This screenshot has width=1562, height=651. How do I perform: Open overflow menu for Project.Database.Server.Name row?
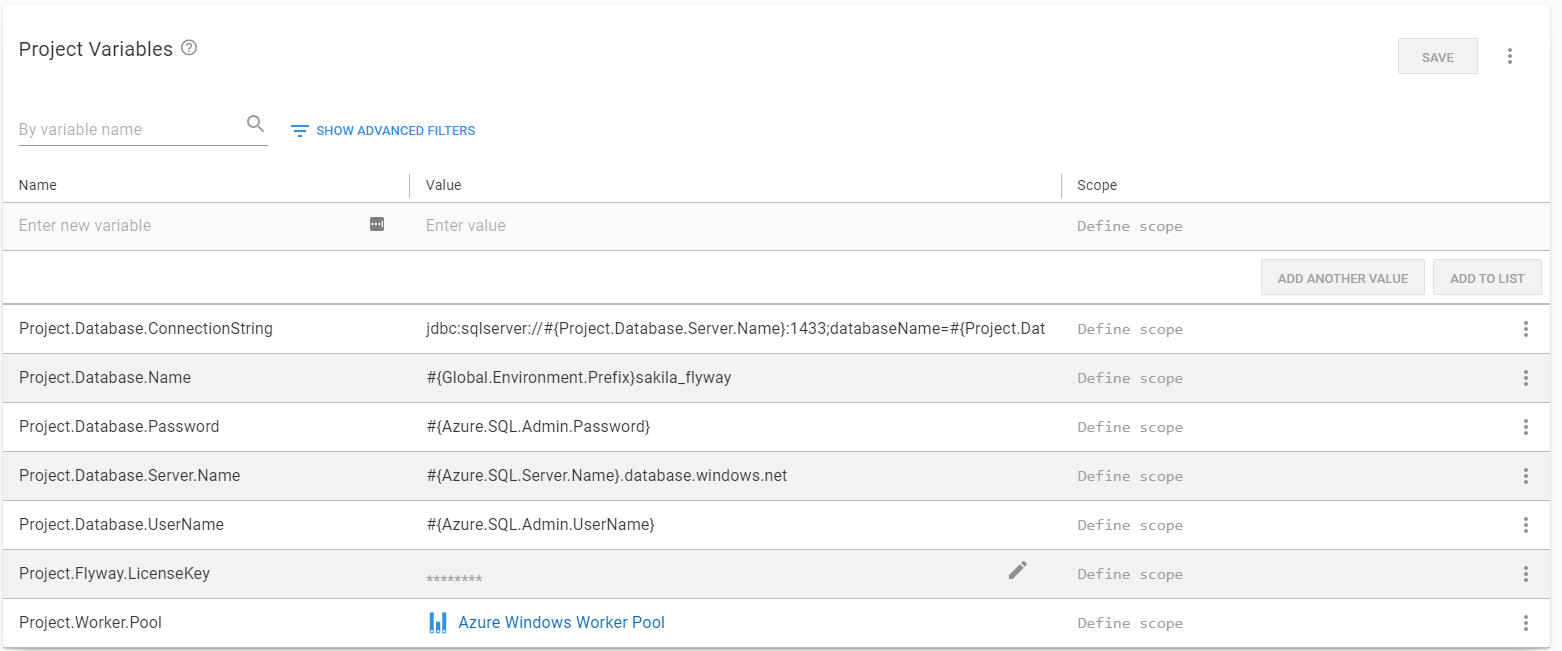tap(1526, 476)
